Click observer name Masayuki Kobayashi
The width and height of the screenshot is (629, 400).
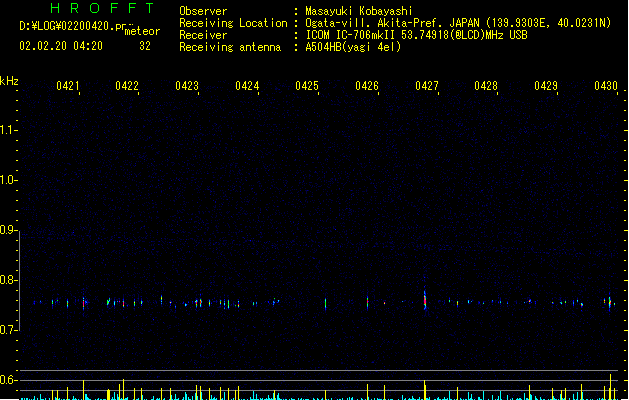tap(359, 11)
